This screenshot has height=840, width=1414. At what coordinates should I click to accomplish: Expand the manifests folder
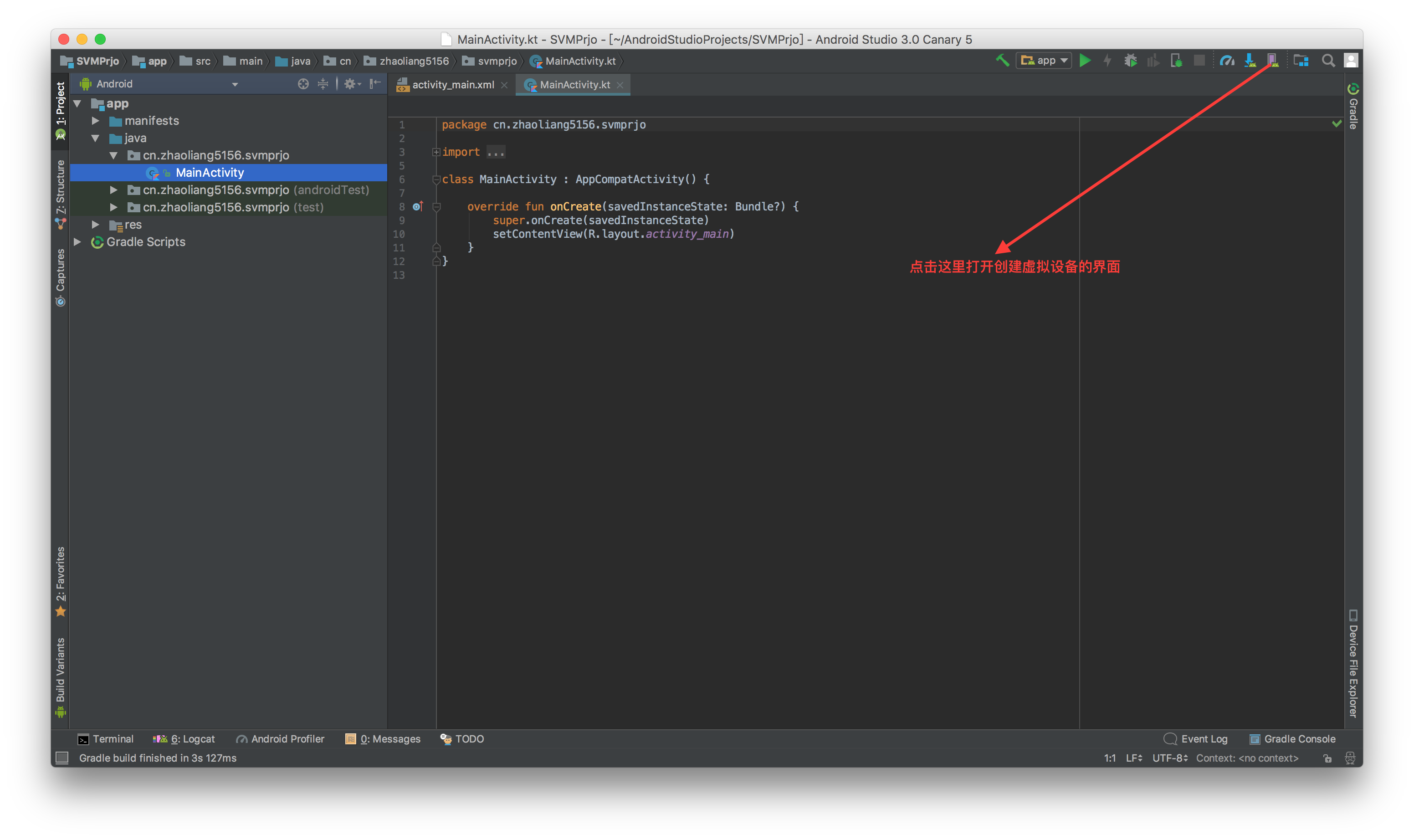click(x=96, y=121)
